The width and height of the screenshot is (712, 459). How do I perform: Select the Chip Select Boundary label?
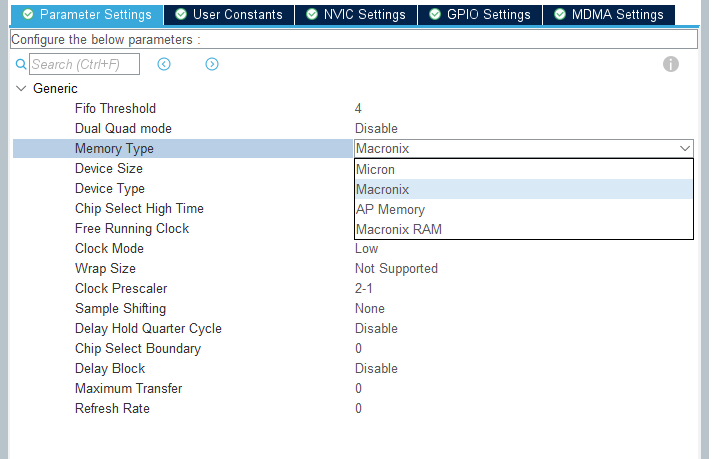click(138, 348)
